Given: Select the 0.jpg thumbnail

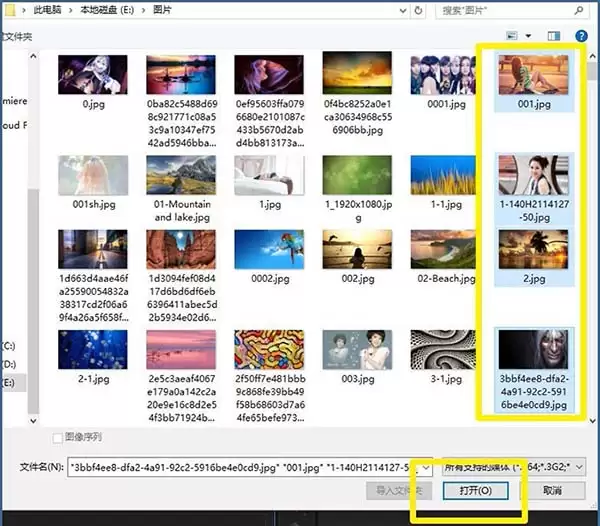Looking at the screenshot, I should tap(93, 75).
